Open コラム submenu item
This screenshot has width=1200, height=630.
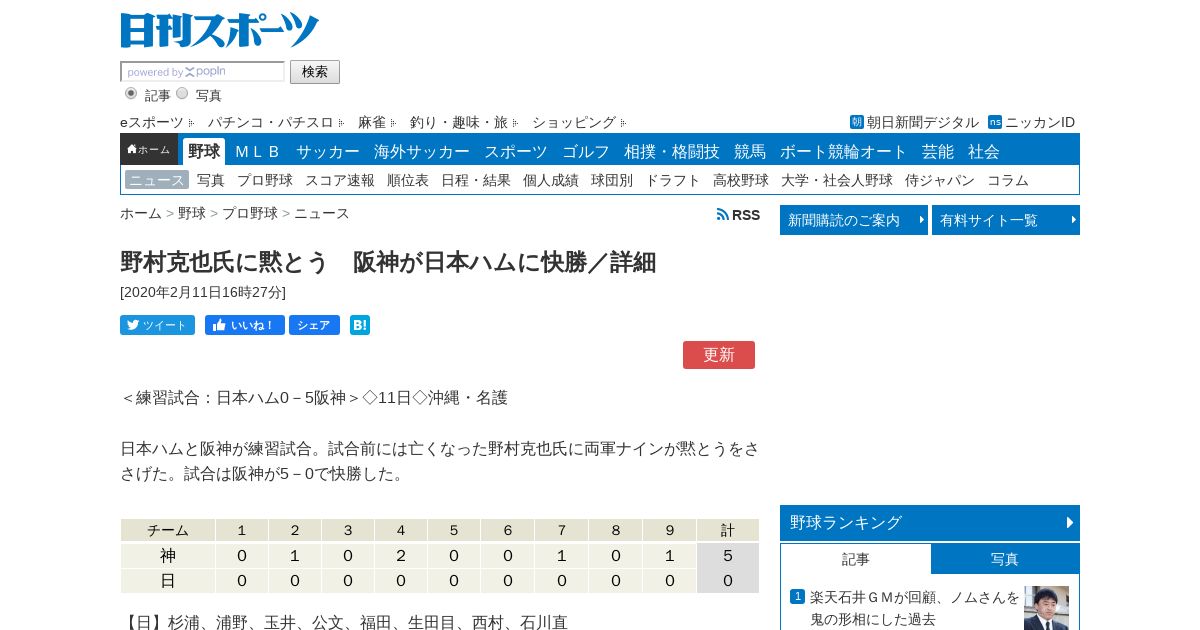[1008, 180]
